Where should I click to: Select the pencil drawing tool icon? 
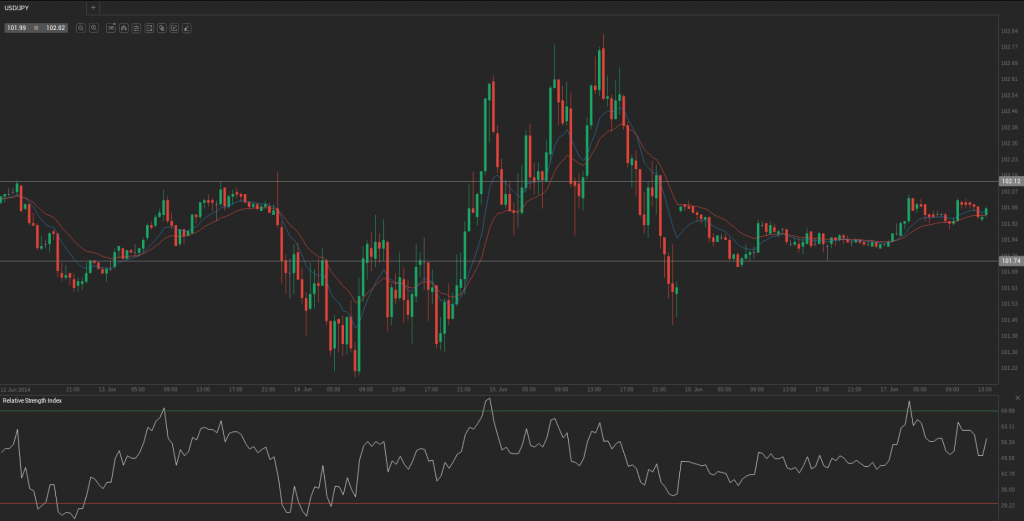187,28
